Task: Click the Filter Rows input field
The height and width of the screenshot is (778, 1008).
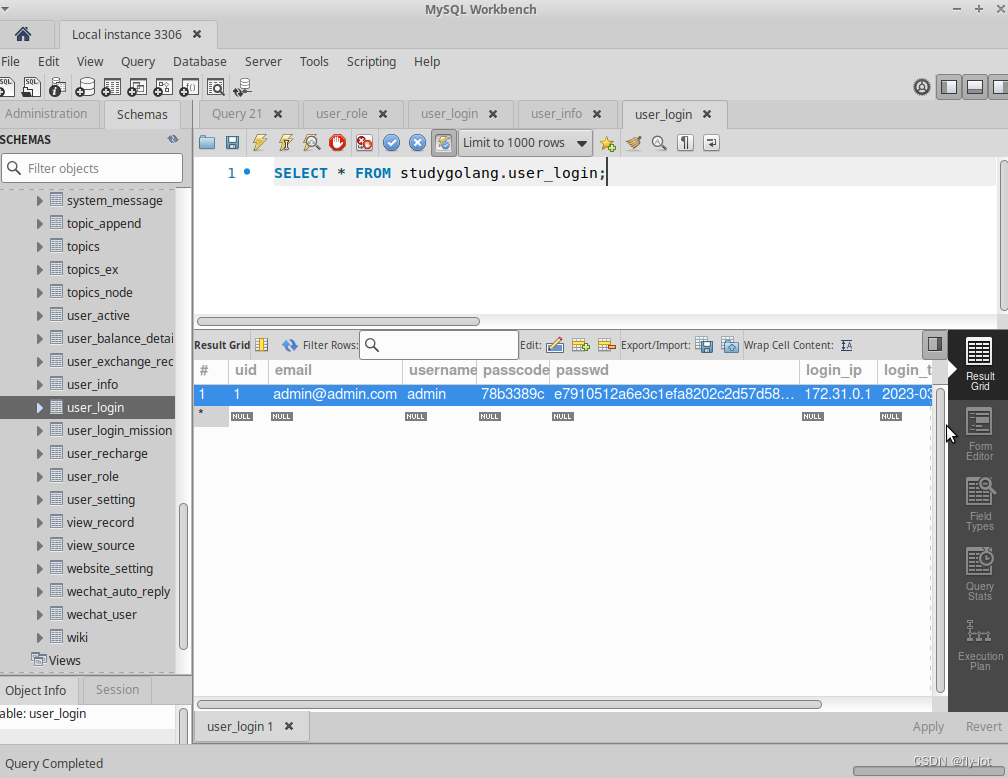Action: pos(438,345)
